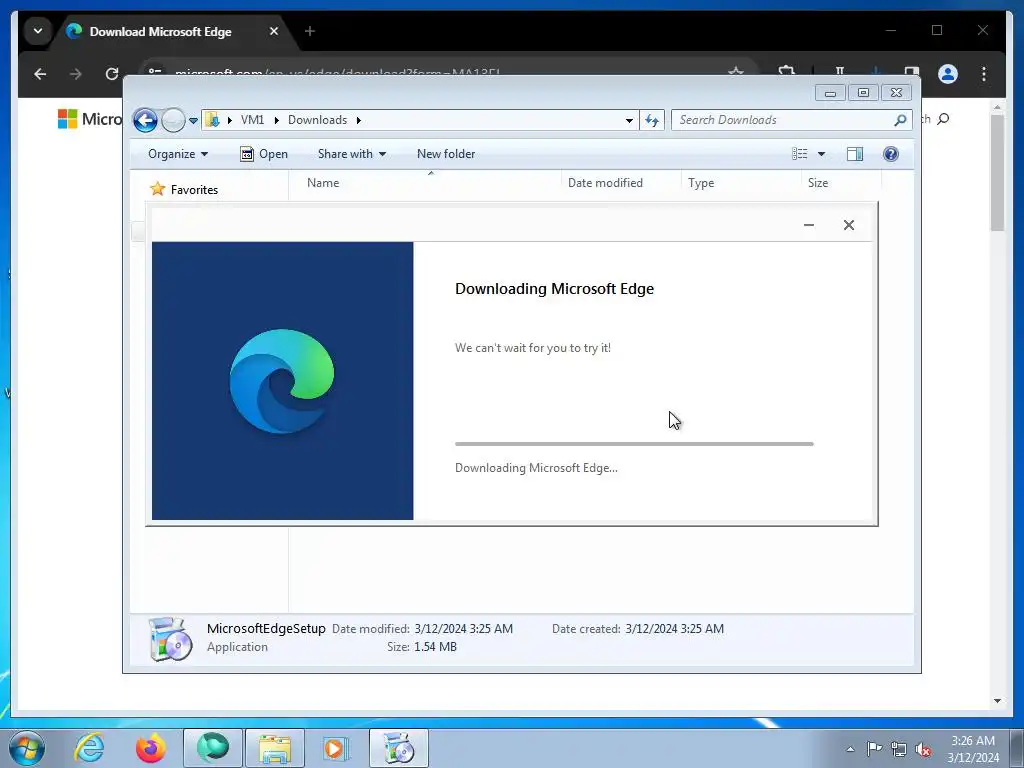The height and width of the screenshot is (768, 1024).
Task: Click the Favorites star in navigation pane
Action: 157,189
